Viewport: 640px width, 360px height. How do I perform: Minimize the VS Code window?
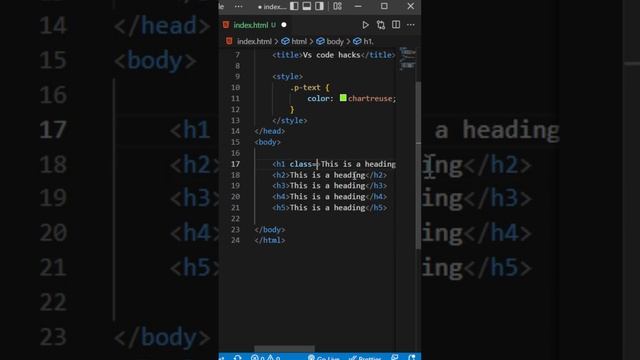click(x=358, y=6)
